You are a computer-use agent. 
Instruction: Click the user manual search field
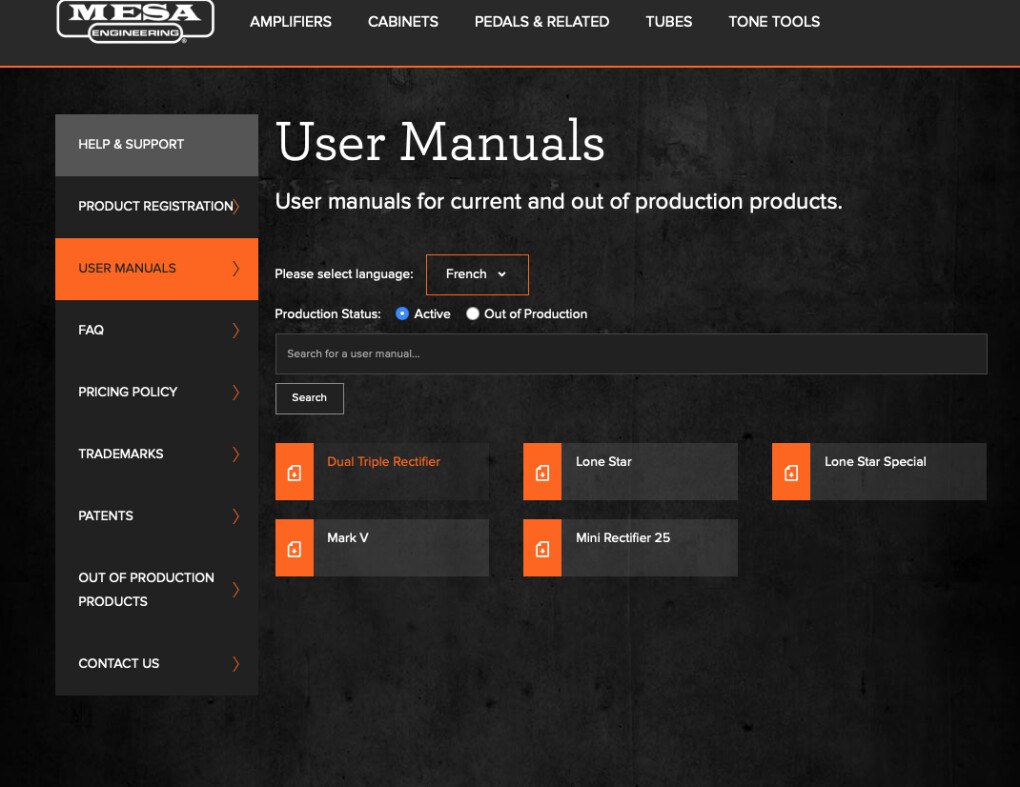coord(630,354)
